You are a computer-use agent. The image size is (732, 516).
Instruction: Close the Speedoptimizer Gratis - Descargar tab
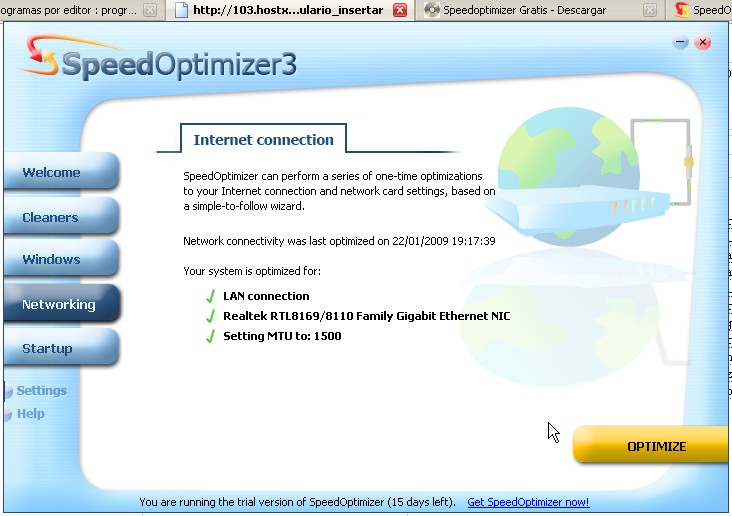[x=650, y=10]
